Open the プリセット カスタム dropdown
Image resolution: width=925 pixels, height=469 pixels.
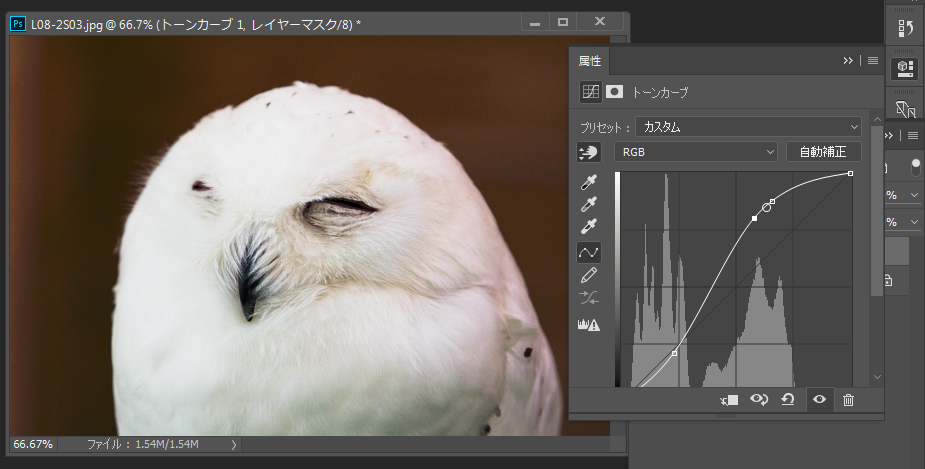click(748, 127)
